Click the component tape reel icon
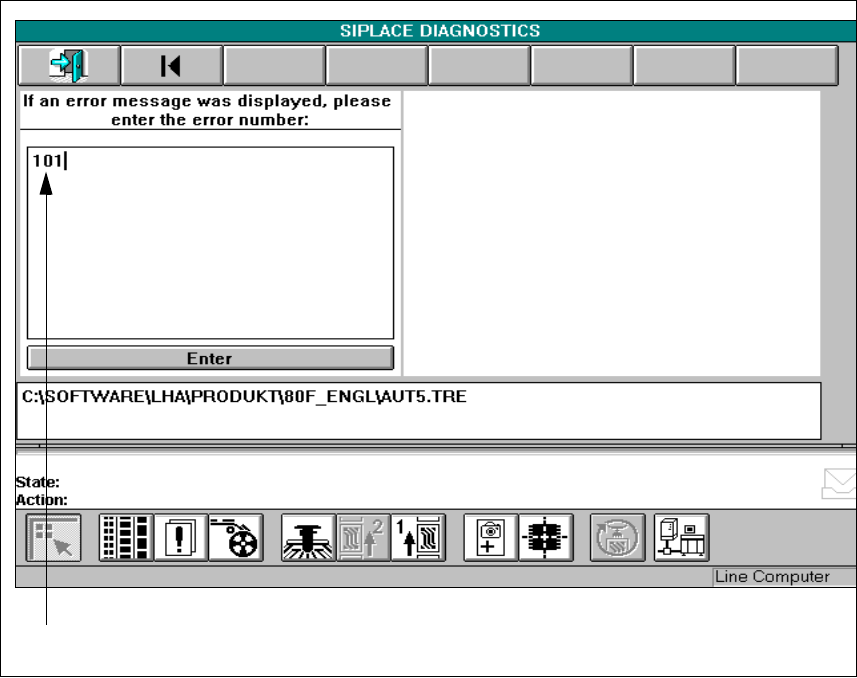Viewport: 857px width, 678px height. (236, 537)
